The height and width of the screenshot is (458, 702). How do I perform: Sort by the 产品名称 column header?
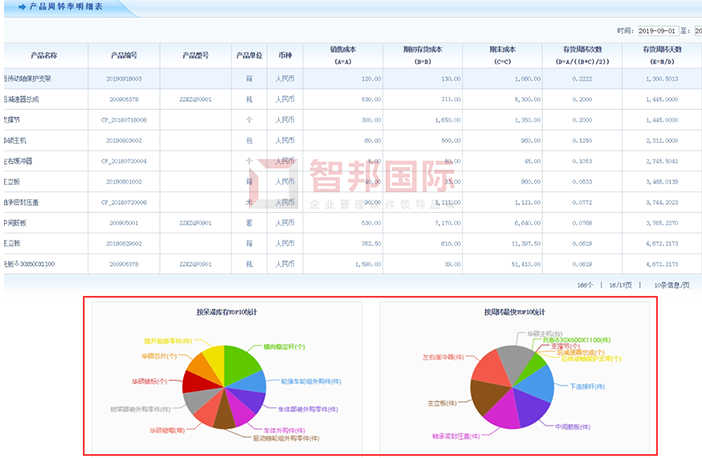click(45, 56)
